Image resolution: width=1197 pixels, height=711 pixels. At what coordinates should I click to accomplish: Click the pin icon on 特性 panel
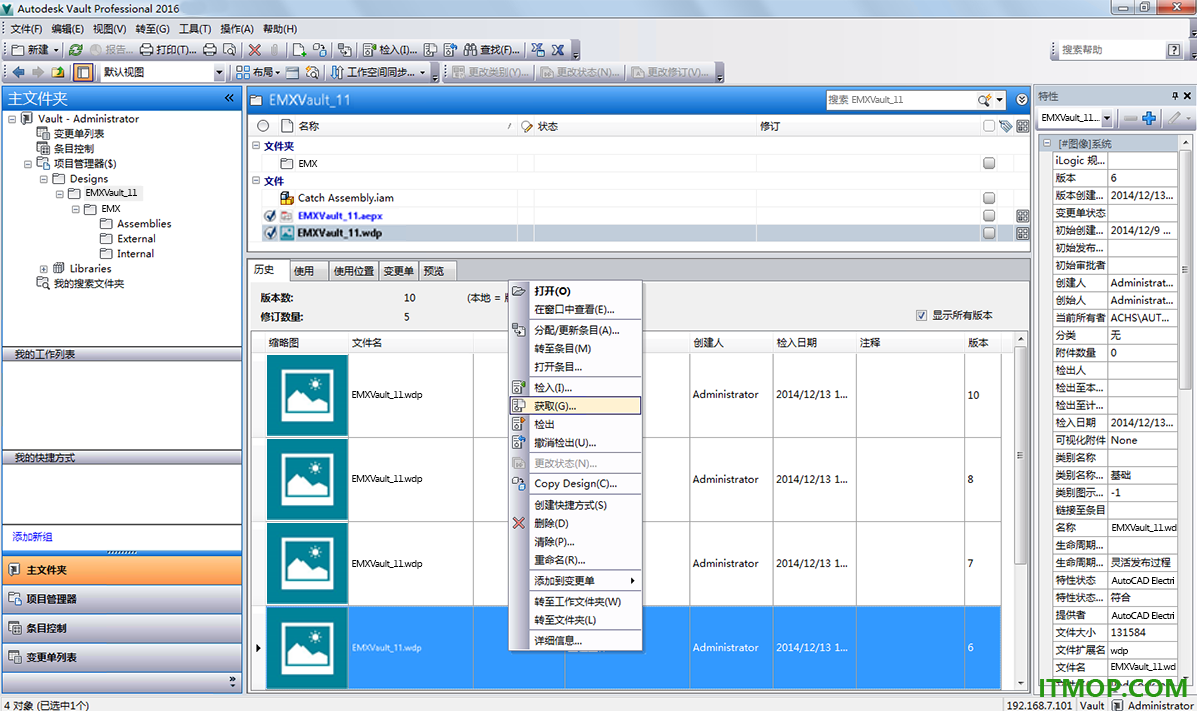pyautogui.click(x=1175, y=96)
